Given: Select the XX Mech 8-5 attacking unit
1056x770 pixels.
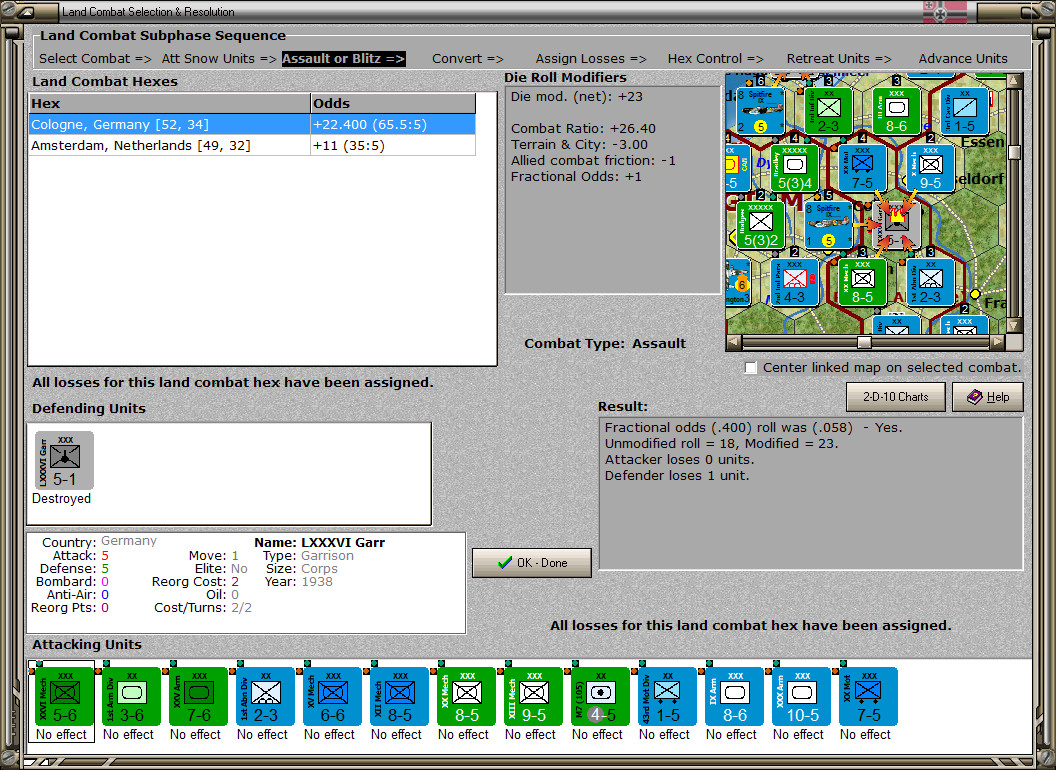Looking at the screenshot, I should [467, 697].
